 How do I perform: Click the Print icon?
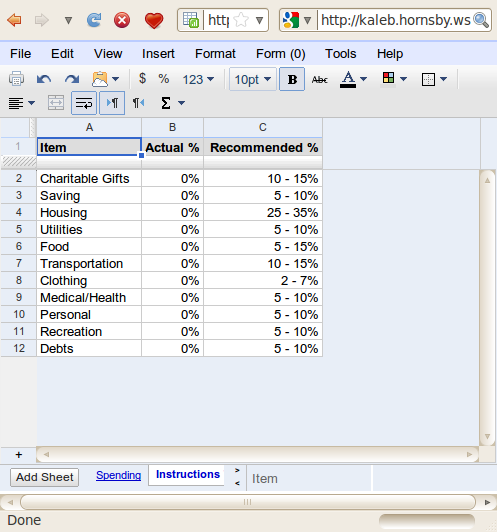(x=16, y=79)
